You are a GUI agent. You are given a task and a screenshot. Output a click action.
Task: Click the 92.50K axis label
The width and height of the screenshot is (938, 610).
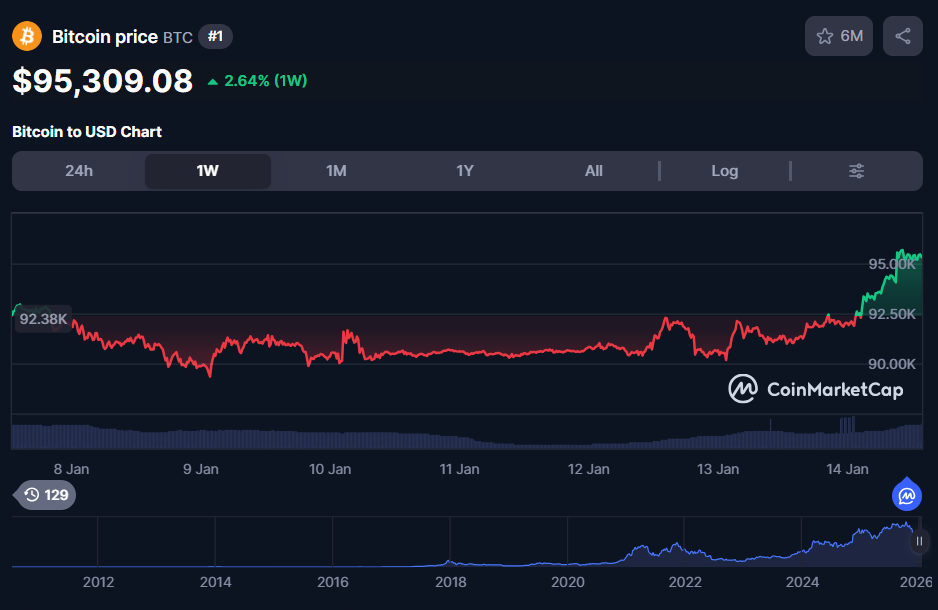pos(892,314)
